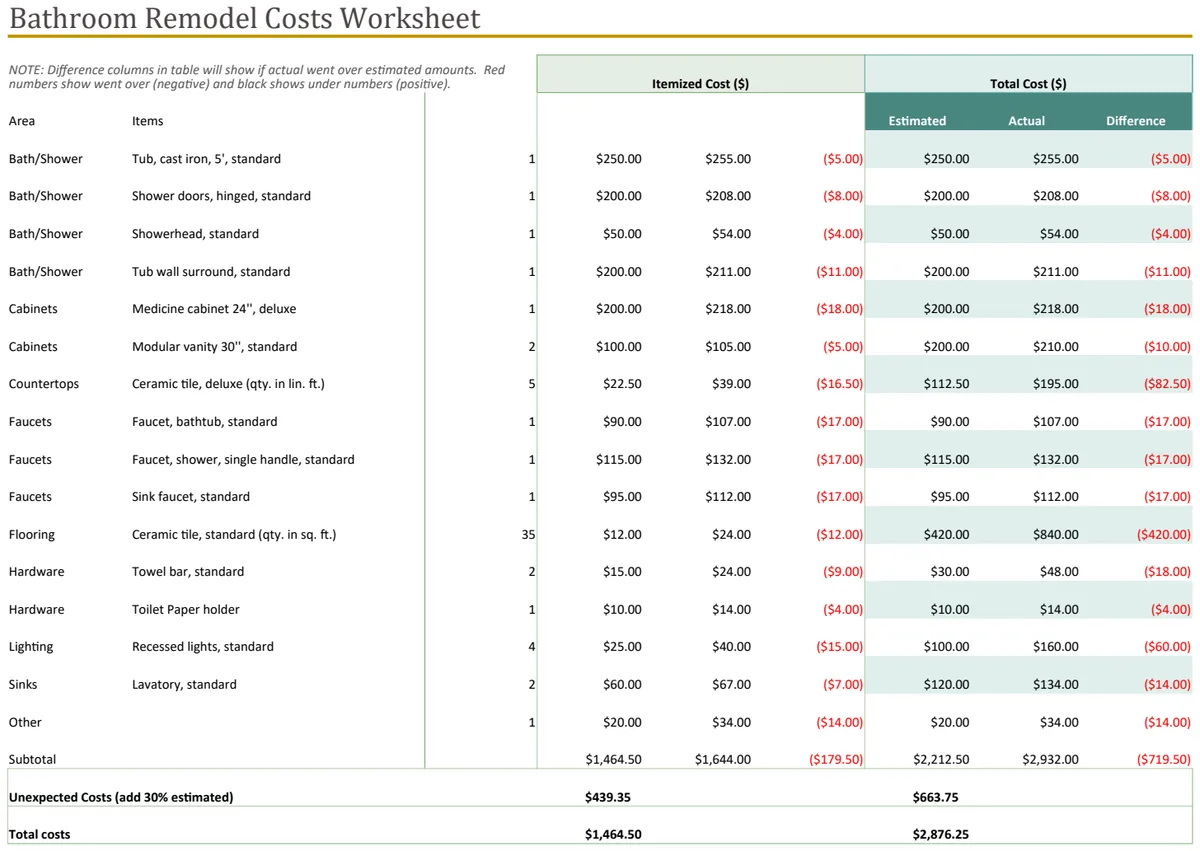Click total actual $134.00 in Sinks row
1200x851 pixels.
tap(1055, 685)
